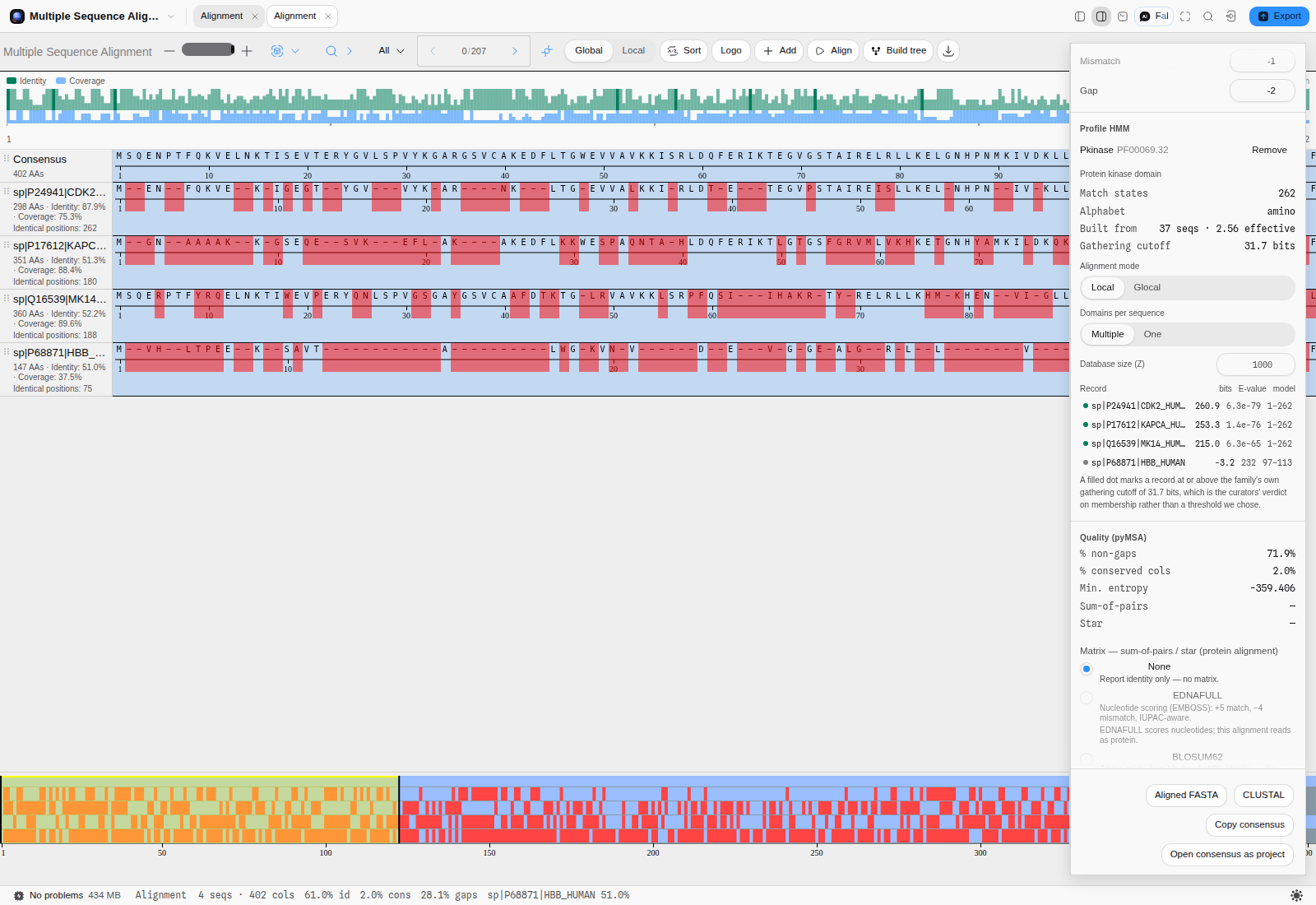Viewport: 1316px width, 905px height.
Task: Switch to the second Alignment tab
Action: pos(294,16)
